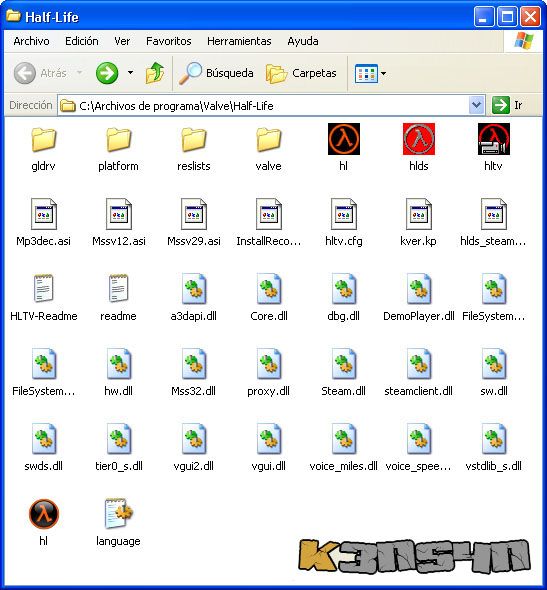Select the InstallReco... file icon
The height and width of the screenshot is (590, 547).
point(269,214)
